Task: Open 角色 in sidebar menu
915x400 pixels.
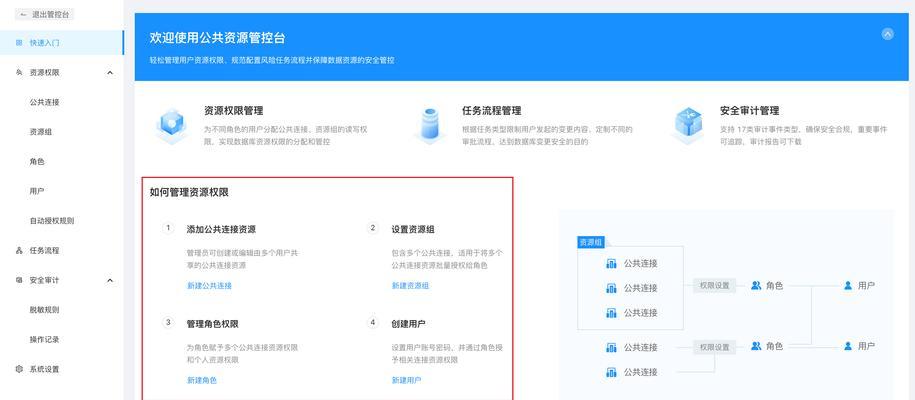Action: [37, 162]
